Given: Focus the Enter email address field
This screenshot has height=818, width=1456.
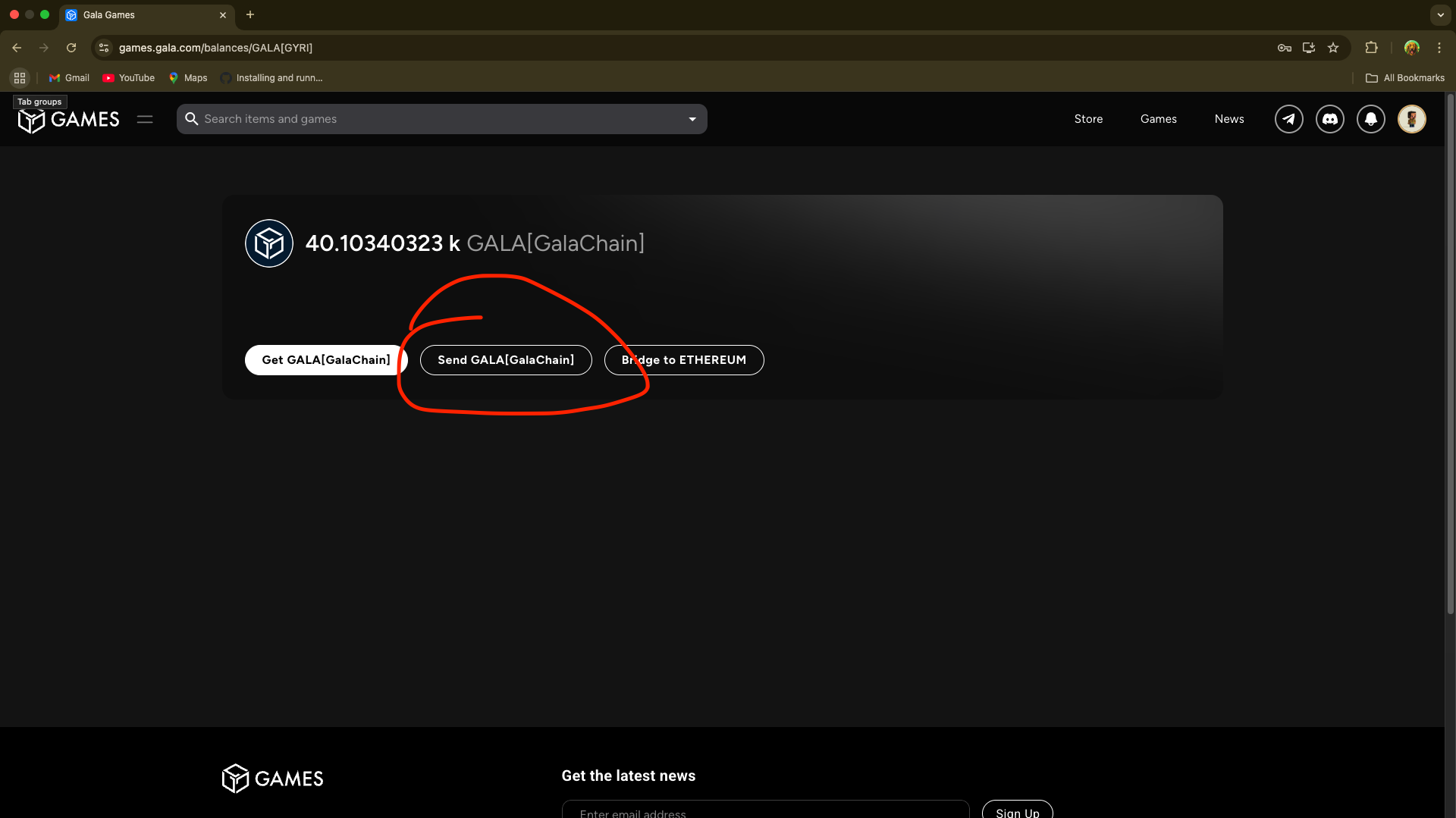Looking at the screenshot, I should [766, 810].
